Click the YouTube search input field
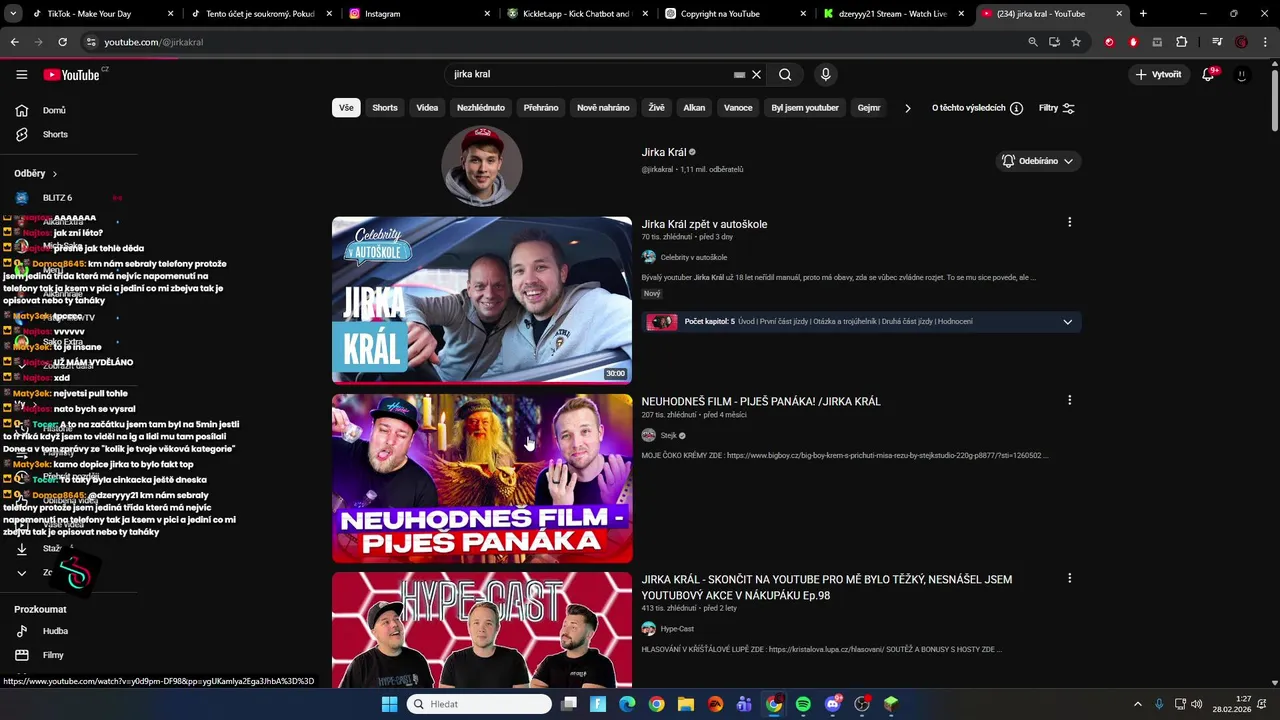This screenshot has height=720, width=1280. (x=590, y=74)
